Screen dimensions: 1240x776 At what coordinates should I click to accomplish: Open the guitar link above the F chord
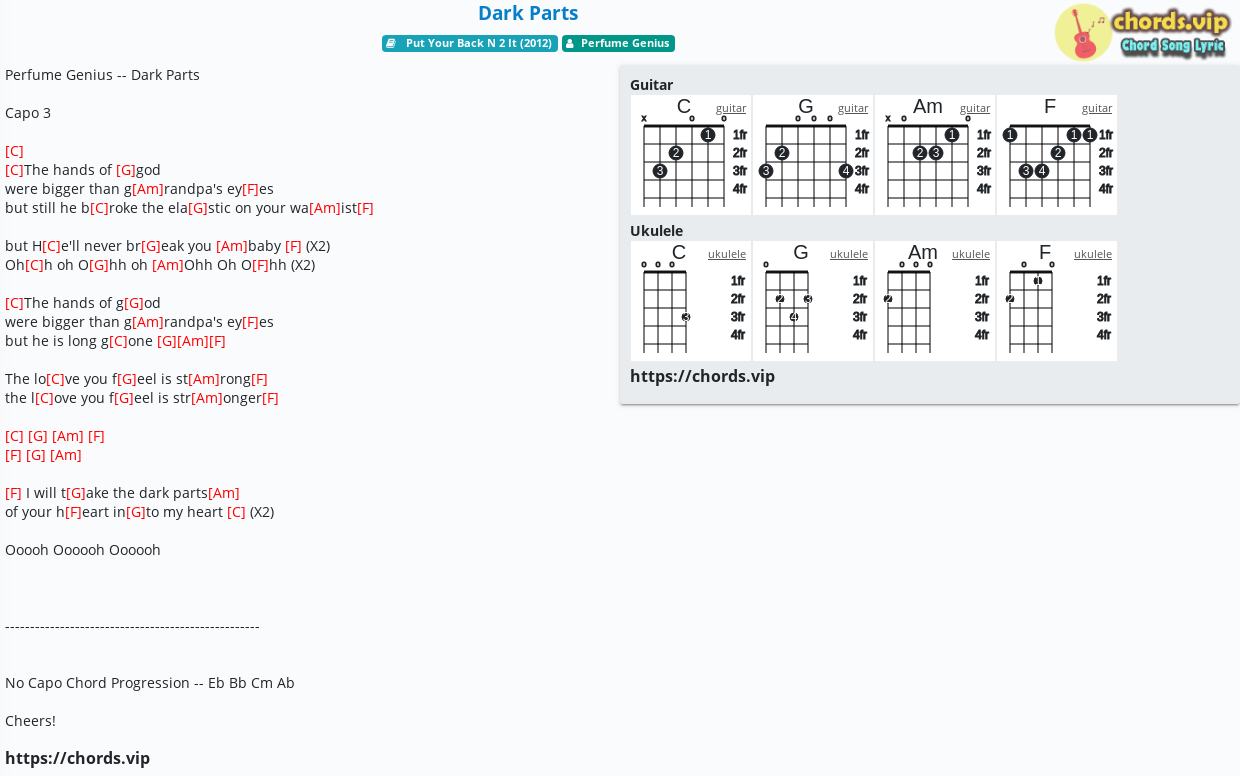point(1097,108)
